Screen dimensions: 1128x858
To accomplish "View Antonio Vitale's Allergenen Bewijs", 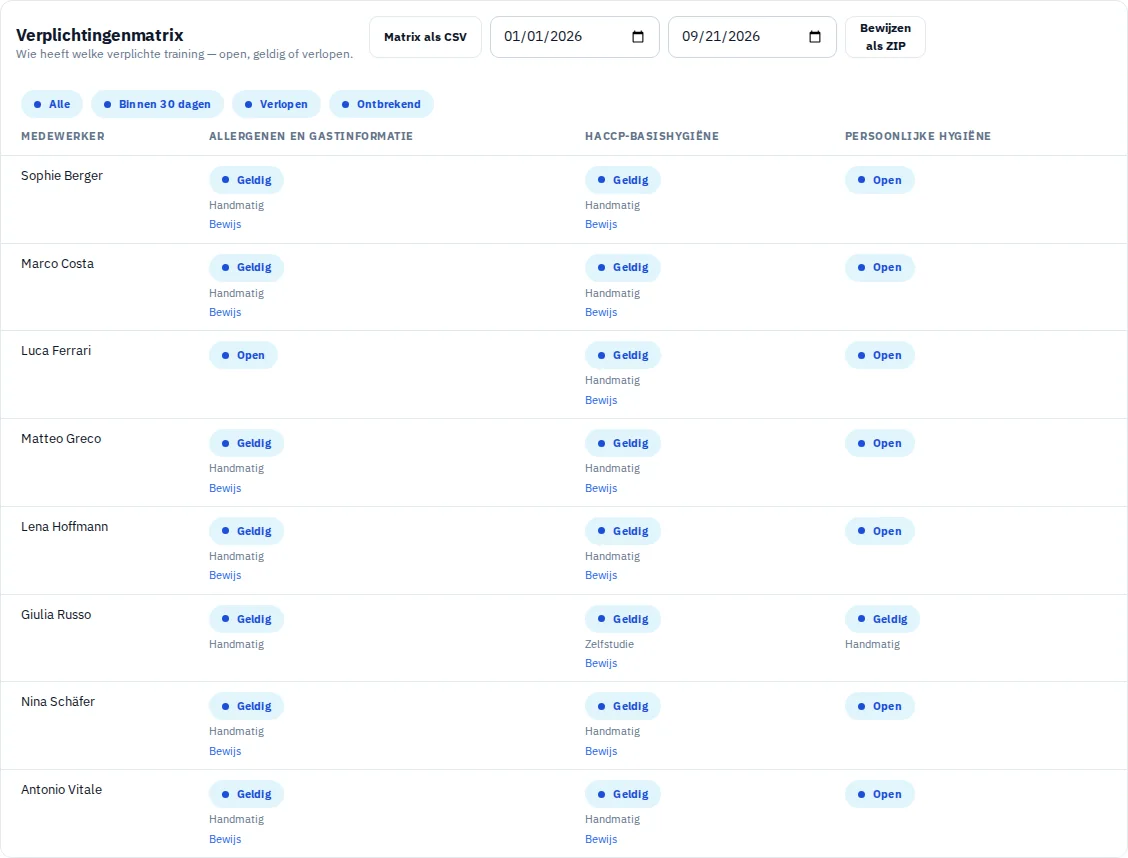I will [225, 839].
